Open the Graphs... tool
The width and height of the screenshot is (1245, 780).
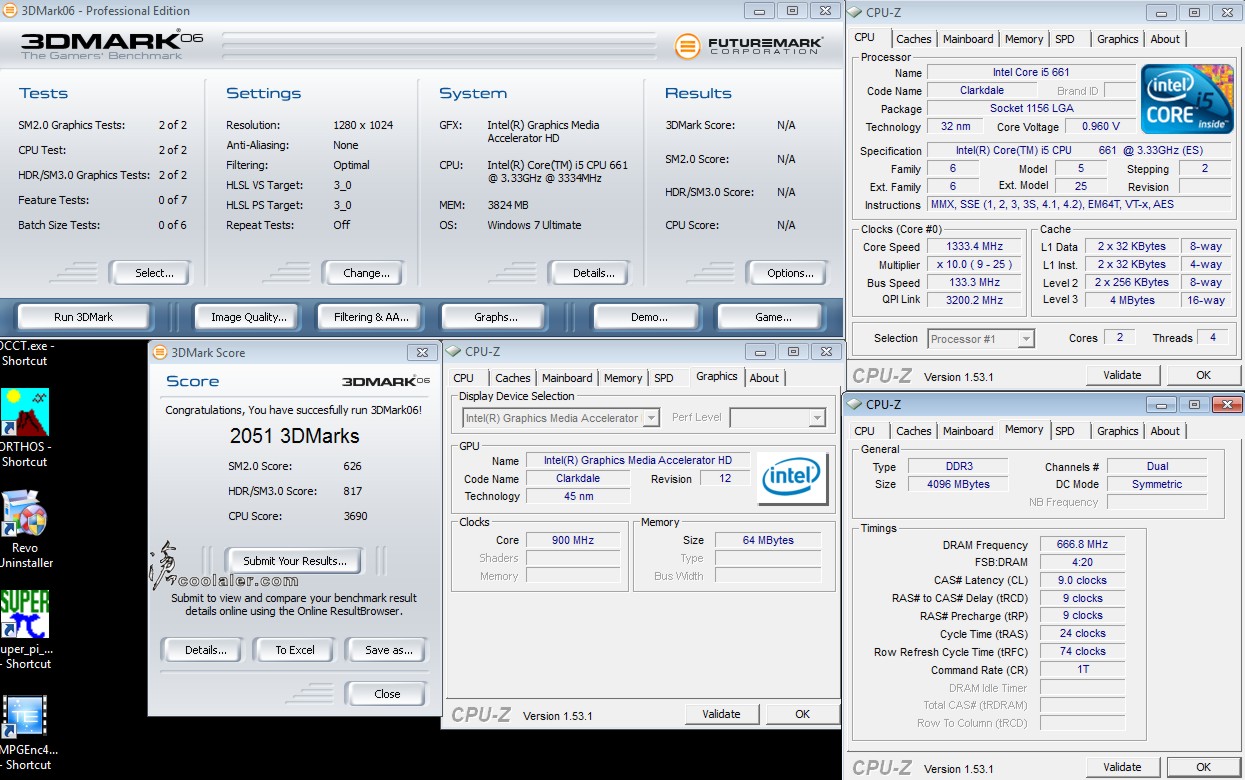(x=496, y=317)
